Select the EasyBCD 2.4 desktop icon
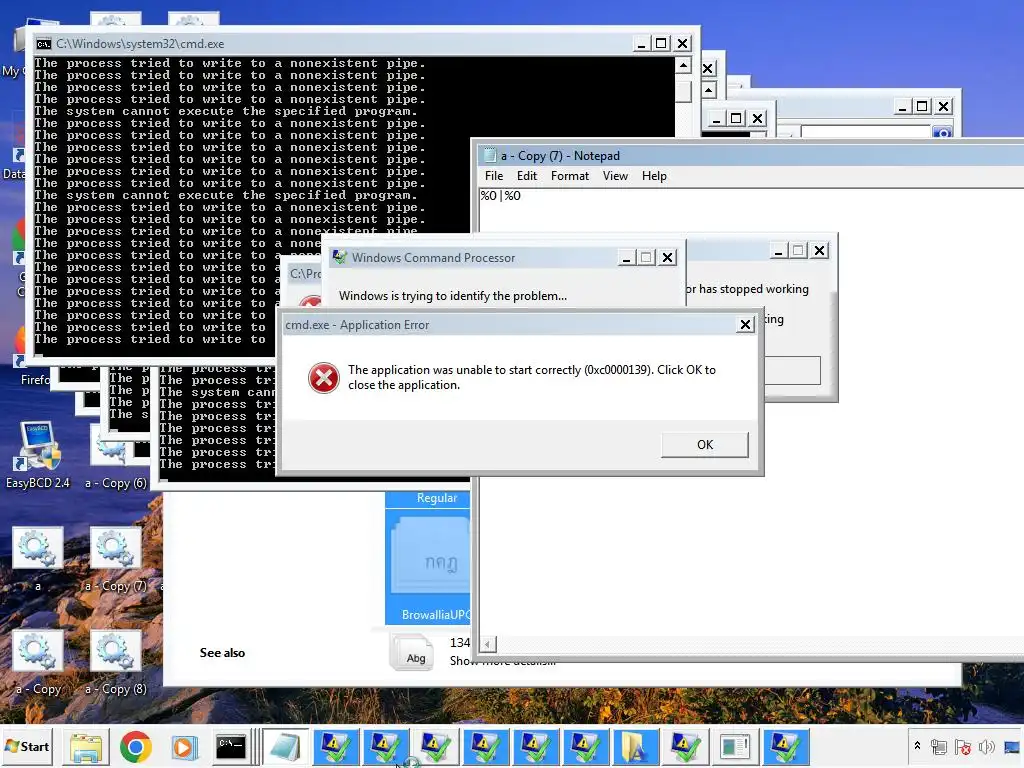Image resolution: width=1024 pixels, height=768 pixels. (38, 456)
